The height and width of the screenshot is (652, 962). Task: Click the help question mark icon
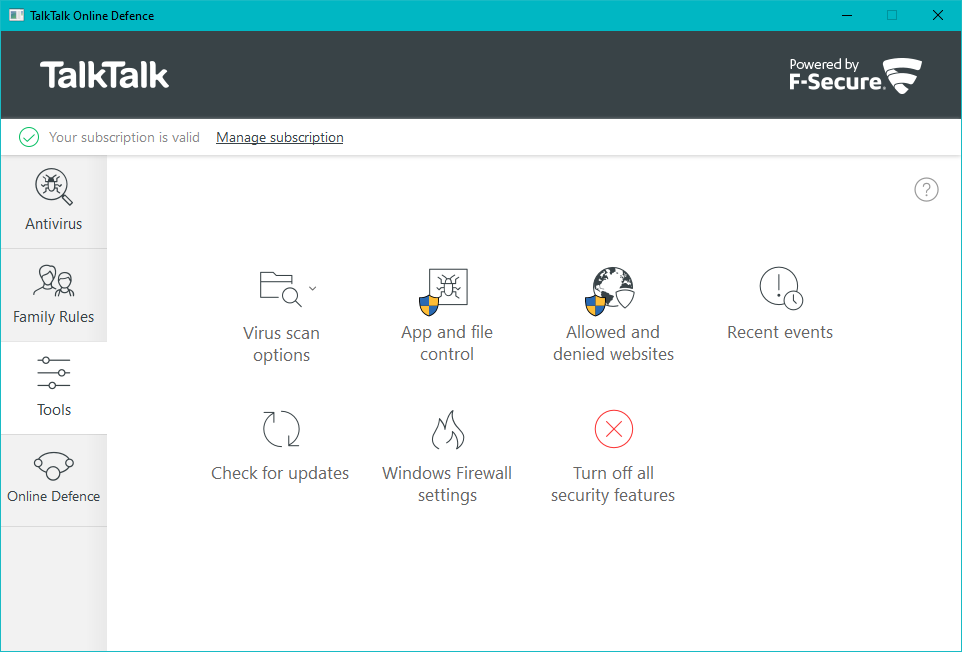926,190
